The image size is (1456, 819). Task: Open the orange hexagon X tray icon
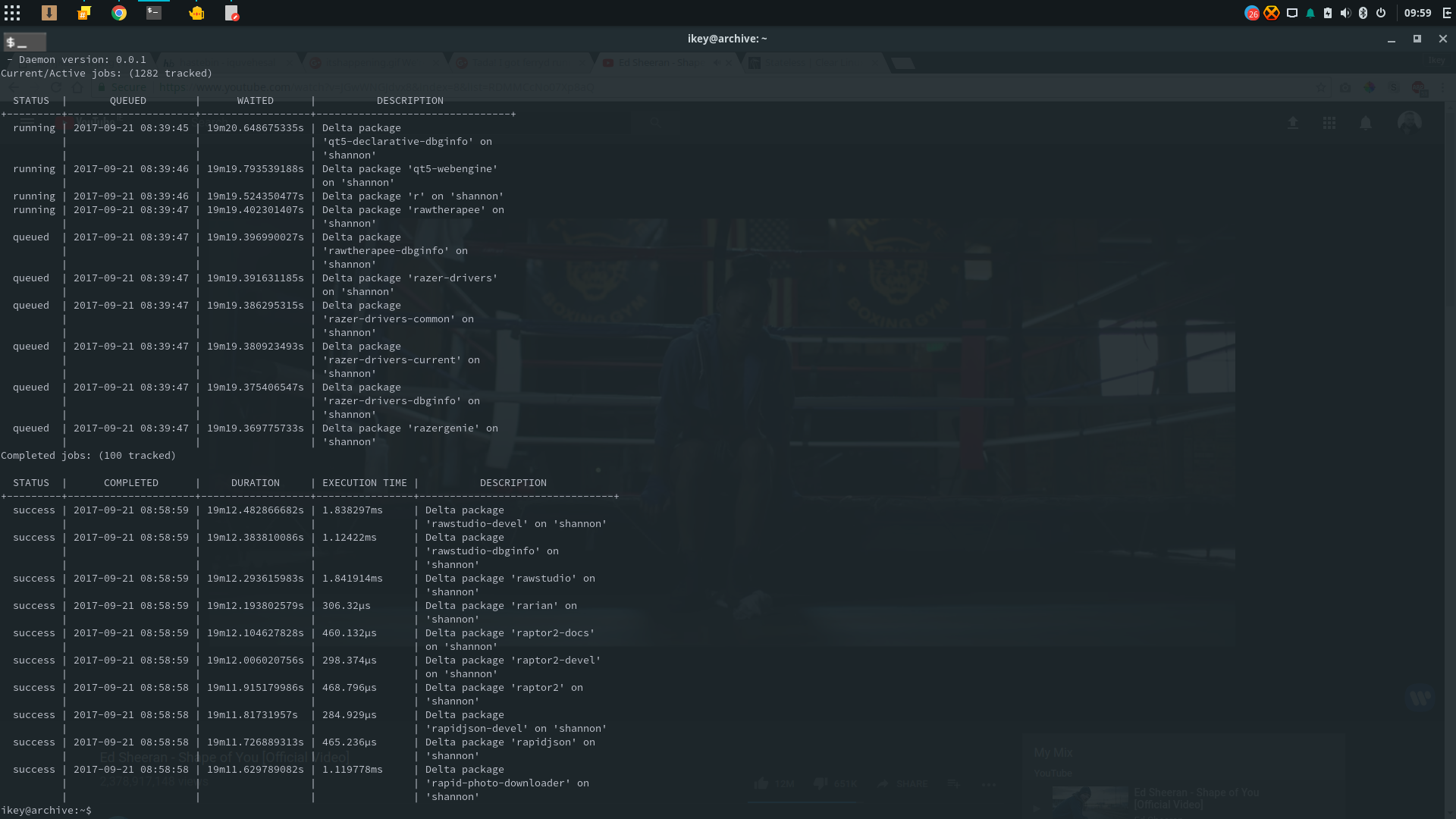(1272, 13)
